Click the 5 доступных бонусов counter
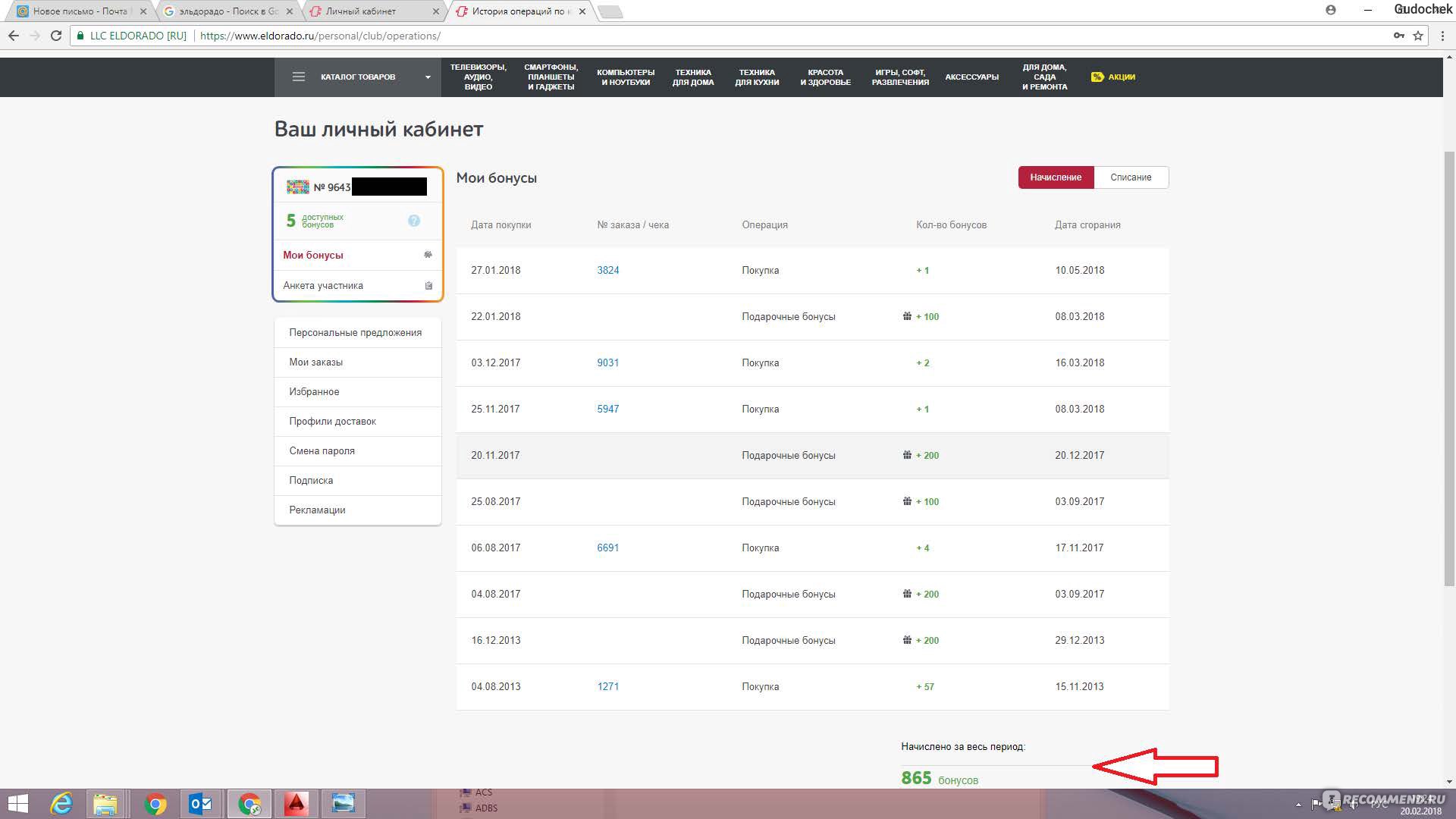The image size is (1456, 819). (315, 221)
